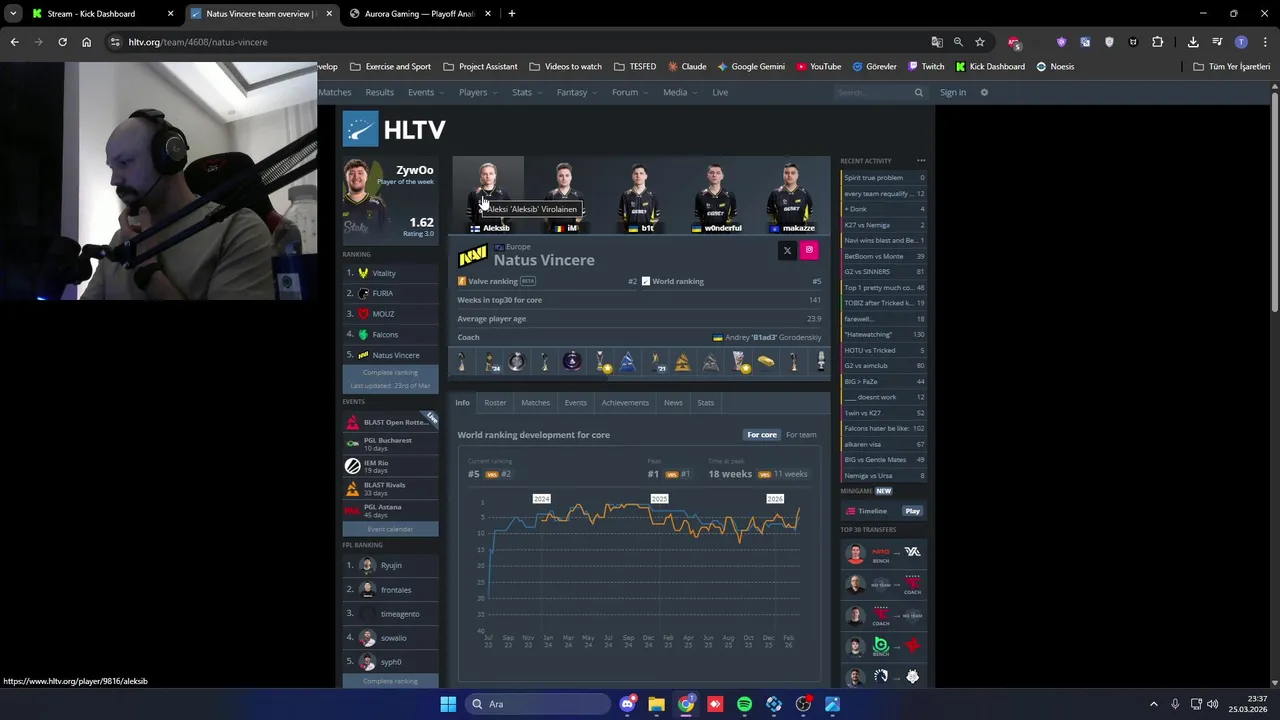
Task: Open Natus Vincere's Instagram icon
Action: [809, 250]
